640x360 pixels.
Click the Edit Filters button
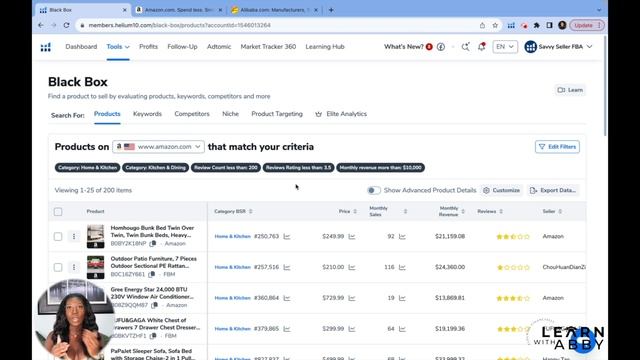click(x=557, y=147)
